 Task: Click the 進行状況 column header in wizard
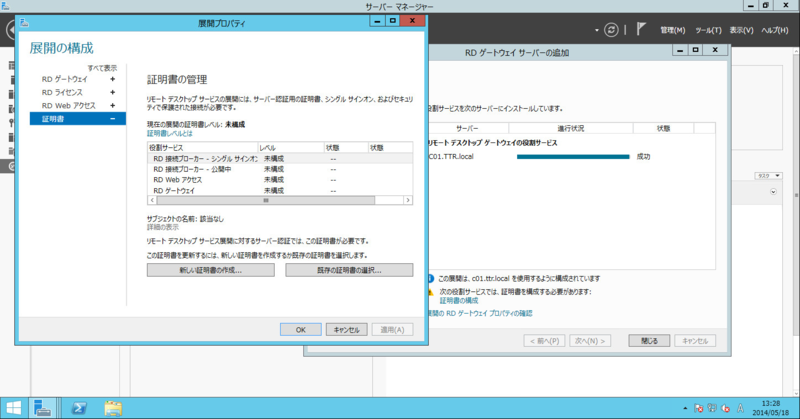570,129
